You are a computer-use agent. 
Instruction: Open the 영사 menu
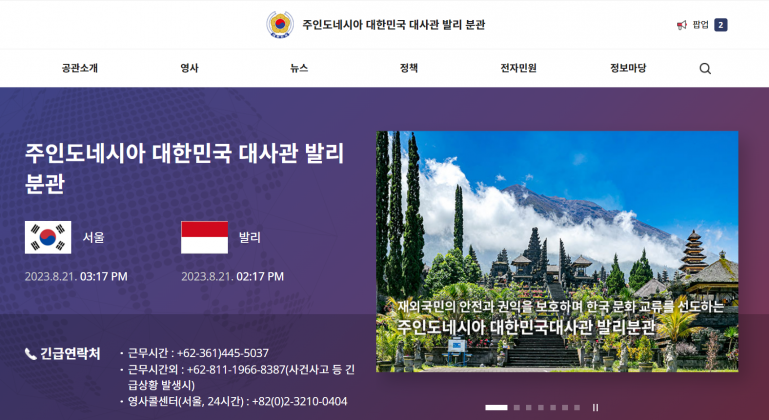189,69
